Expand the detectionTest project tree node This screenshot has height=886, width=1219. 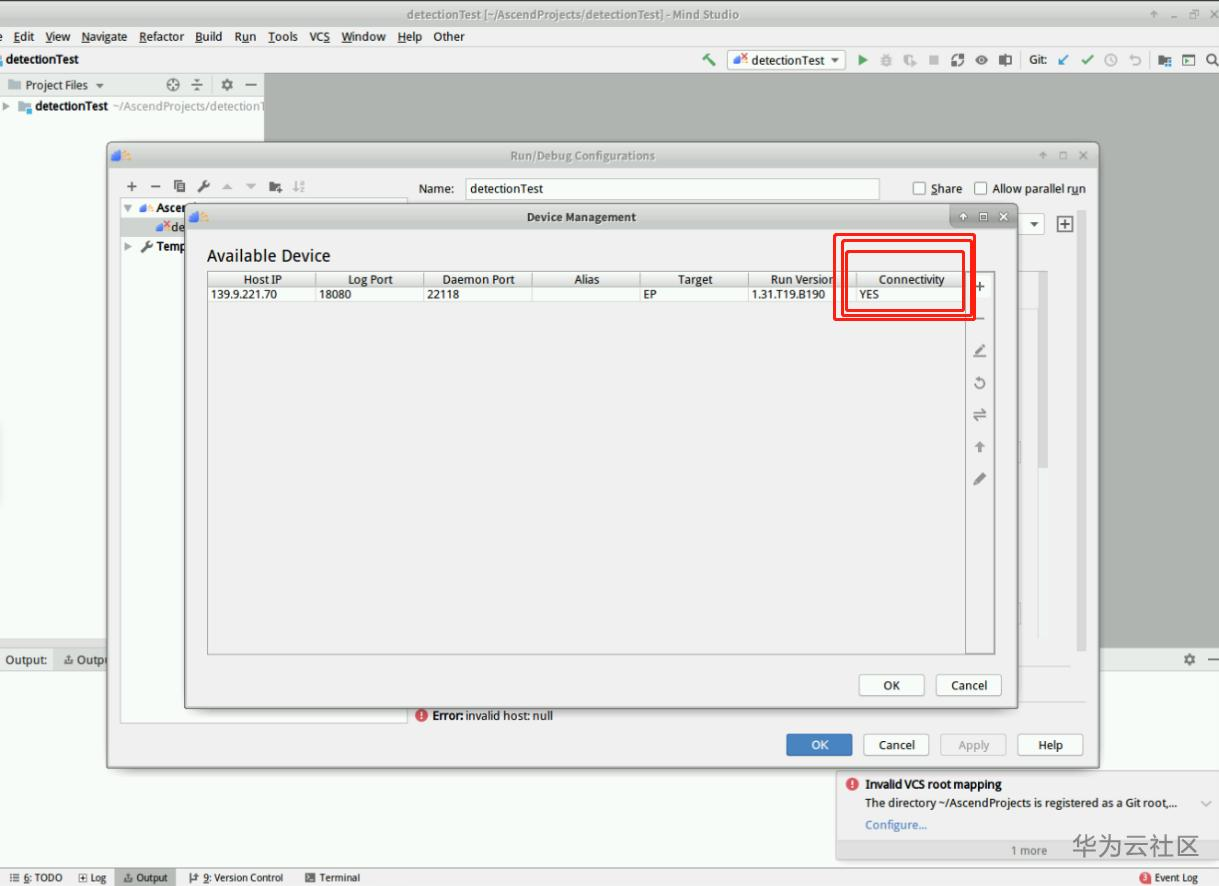7,106
